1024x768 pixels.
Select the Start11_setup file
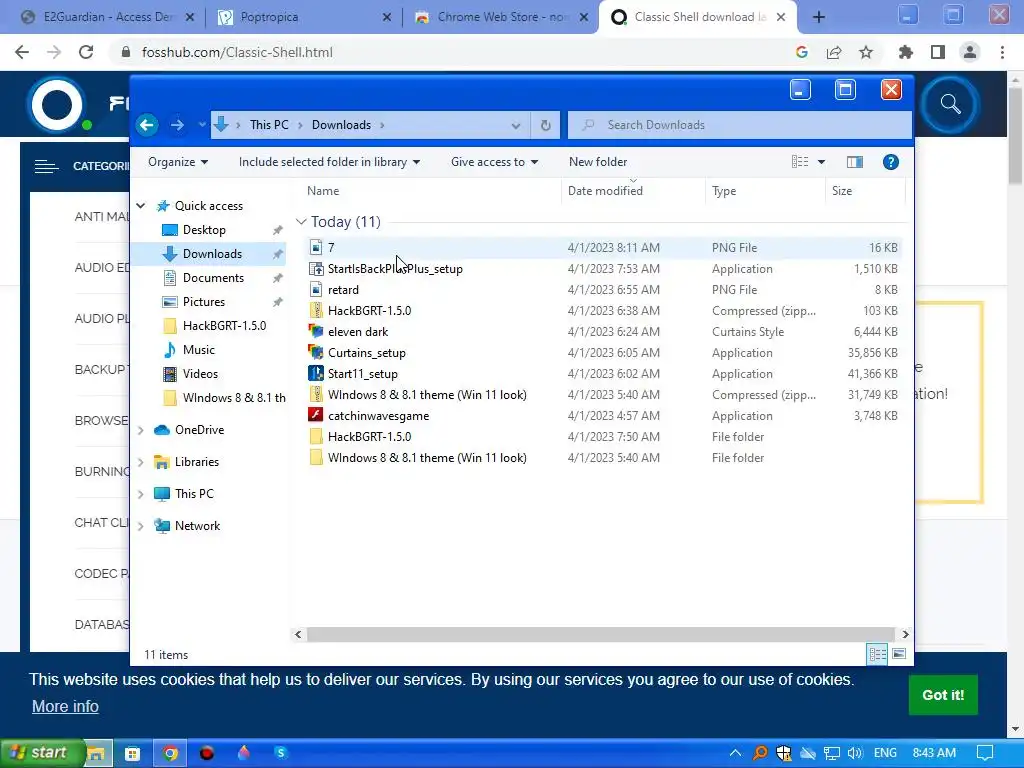click(362, 374)
